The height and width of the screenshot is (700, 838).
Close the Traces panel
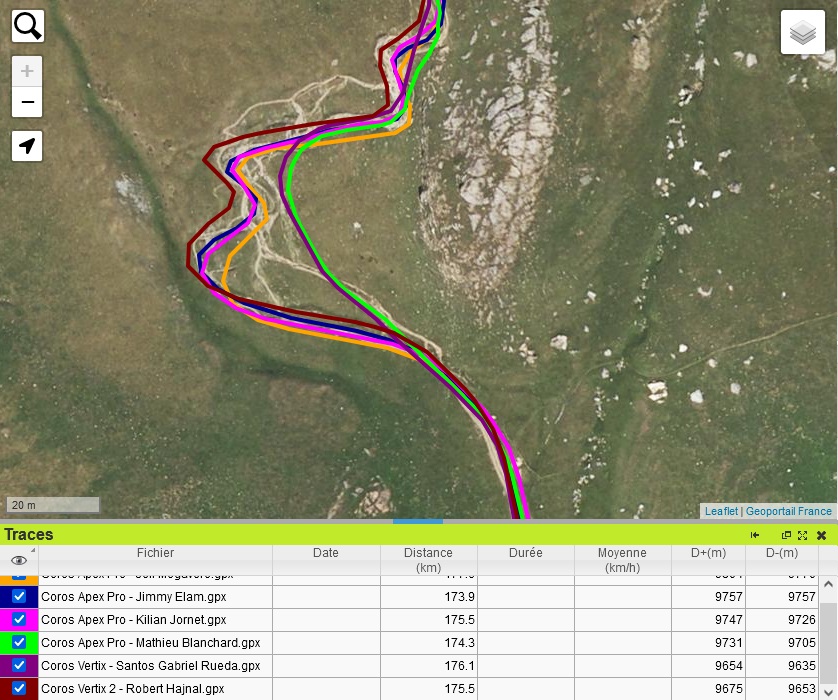coord(822,535)
